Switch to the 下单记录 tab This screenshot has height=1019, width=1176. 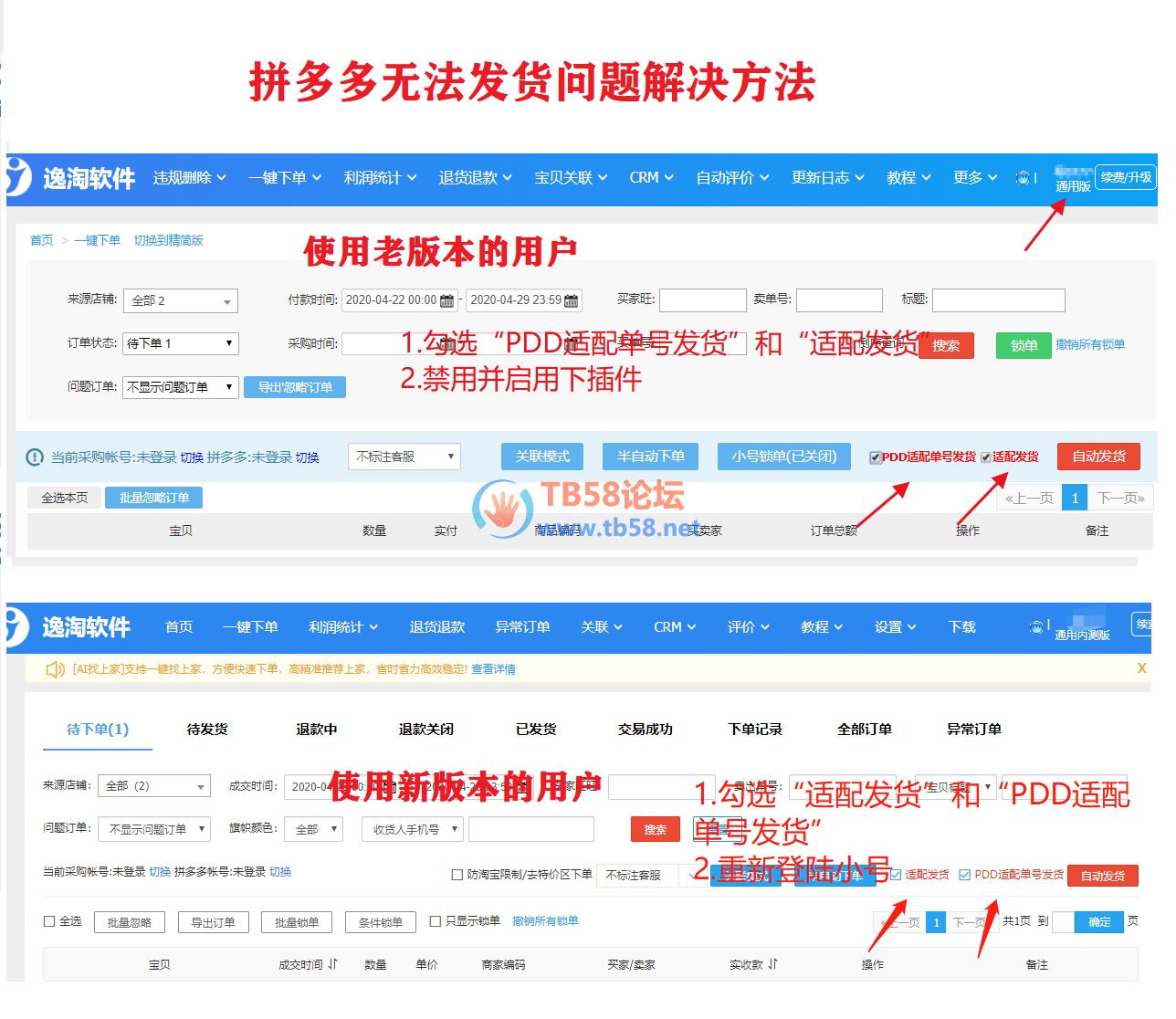[x=755, y=730]
